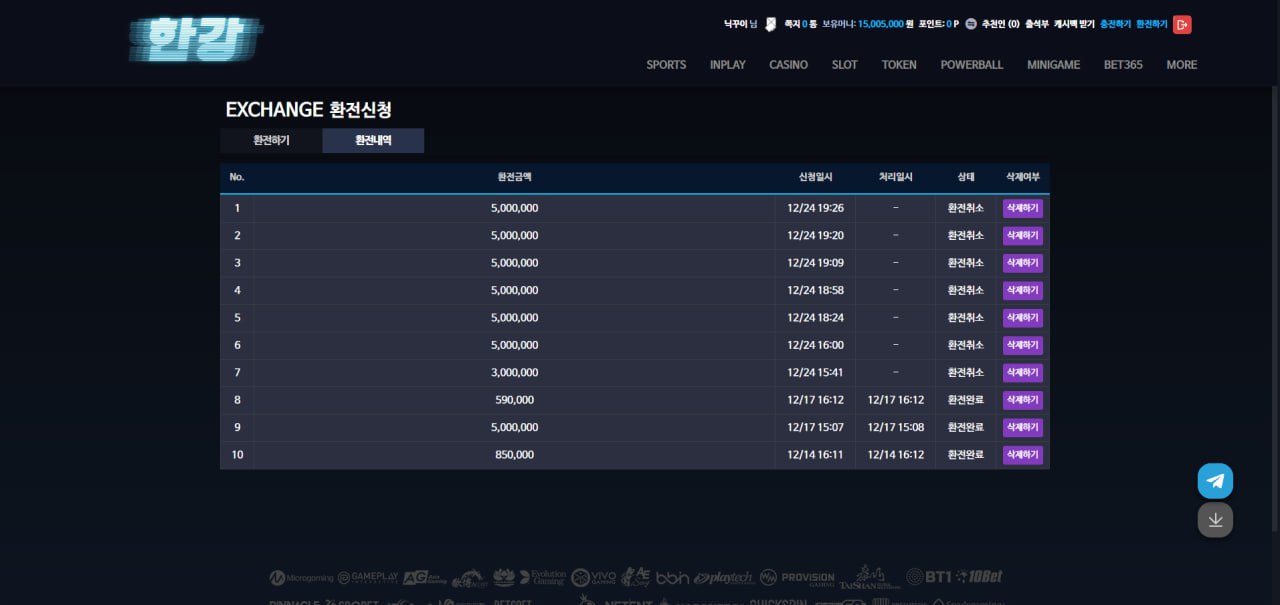Click 삭제하기 for row 1 withdrawal
This screenshot has height=605, width=1280.
coord(1022,208)
